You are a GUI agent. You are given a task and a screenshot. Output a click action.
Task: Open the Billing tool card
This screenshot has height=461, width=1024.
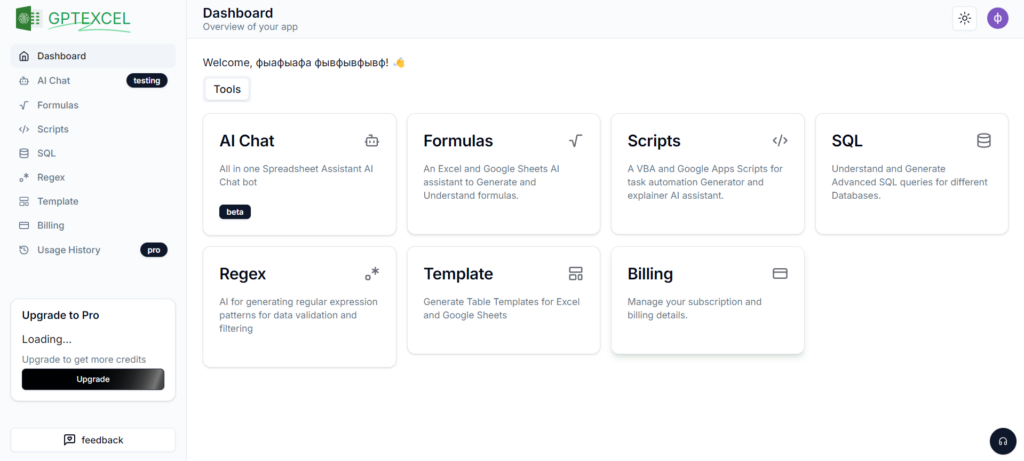[707, 300]
